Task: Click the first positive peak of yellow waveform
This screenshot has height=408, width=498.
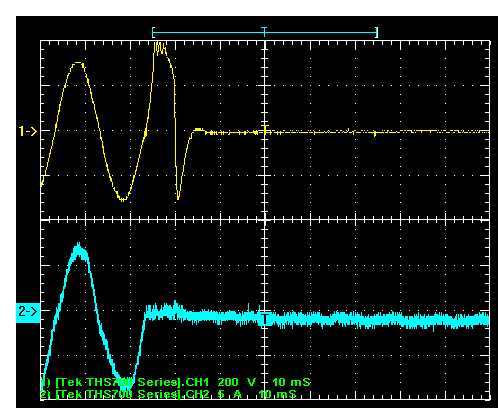Action: tap(78, 63)
